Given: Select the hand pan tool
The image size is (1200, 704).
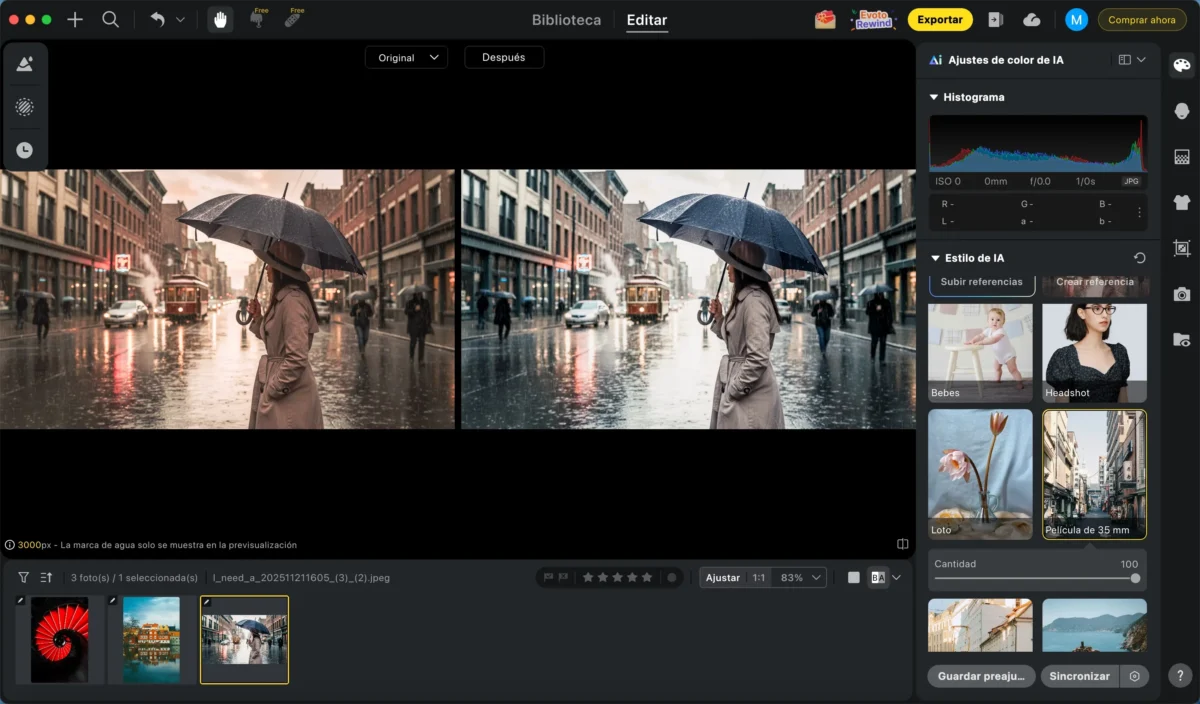Looking at the screenshot, I should (x=221, y=20).
